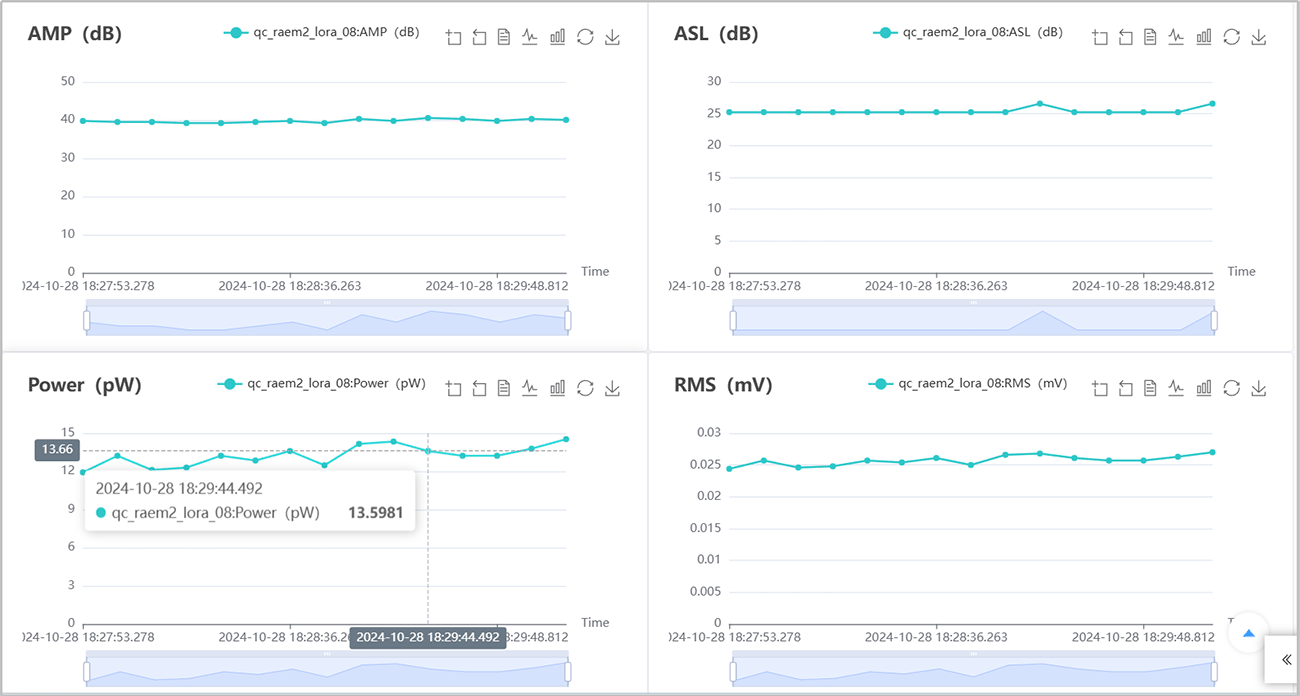Click the 13.66 axis pointer label
The image size is (1300, 696).
pos(58,450)
